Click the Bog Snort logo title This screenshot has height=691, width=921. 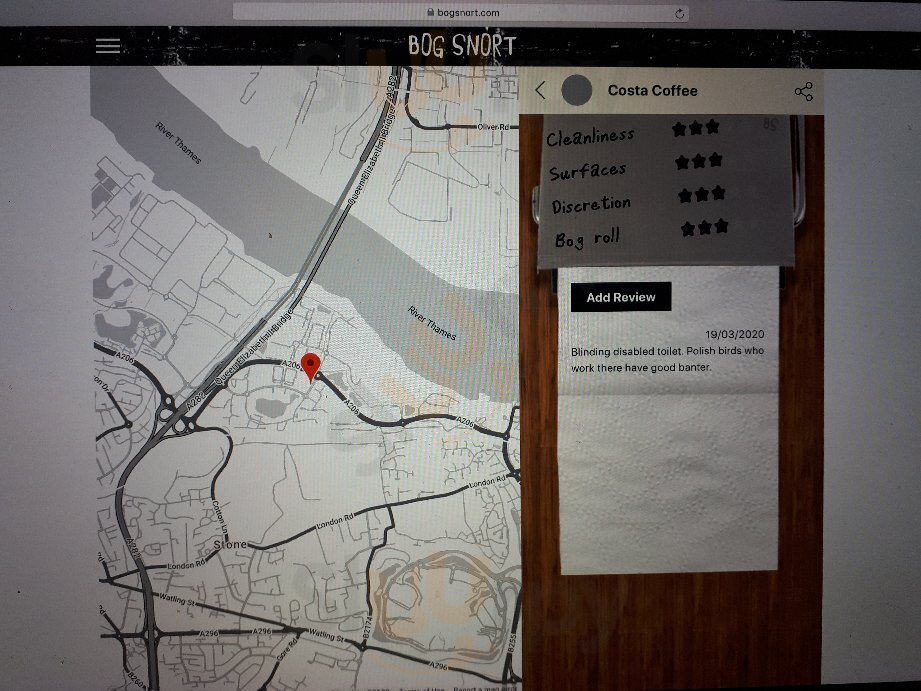click(x=462, y=46)
